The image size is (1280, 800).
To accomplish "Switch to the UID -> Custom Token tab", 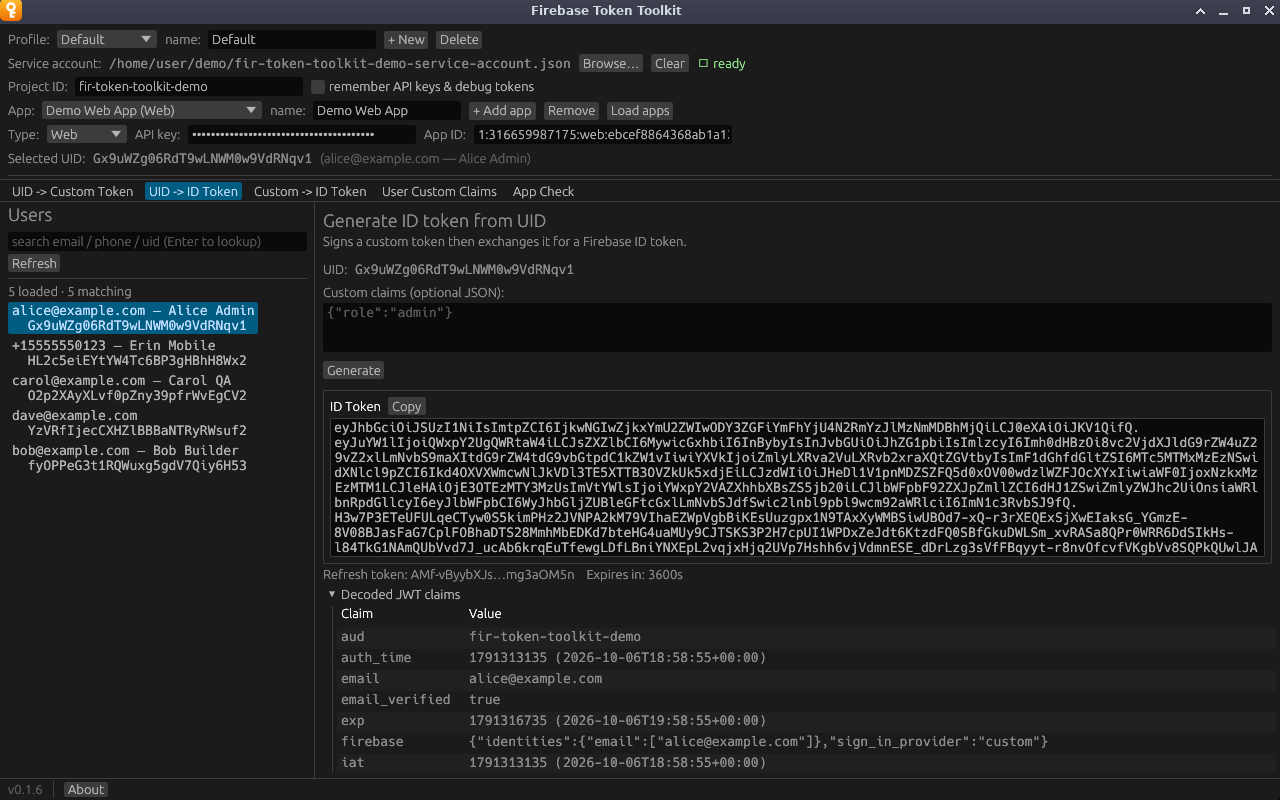I will pyautogui.click(x=72, y=192).
